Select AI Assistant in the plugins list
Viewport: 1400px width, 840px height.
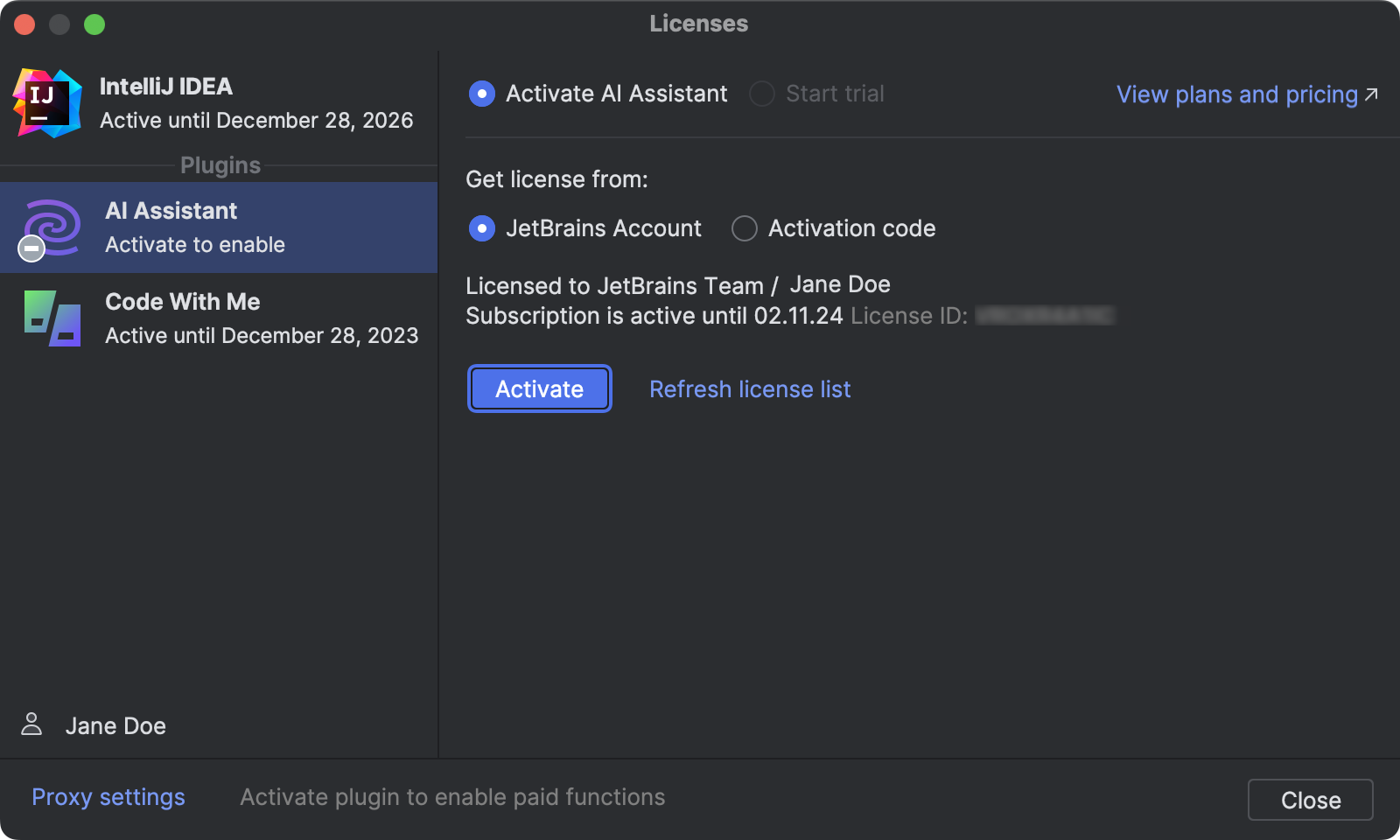219,227
